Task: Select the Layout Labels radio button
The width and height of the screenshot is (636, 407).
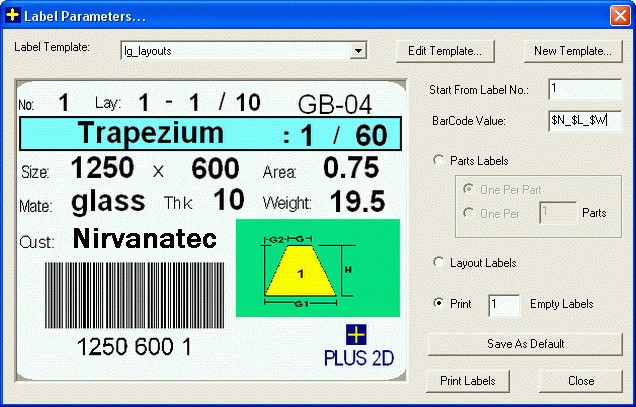Action: (x=438, y=262)
